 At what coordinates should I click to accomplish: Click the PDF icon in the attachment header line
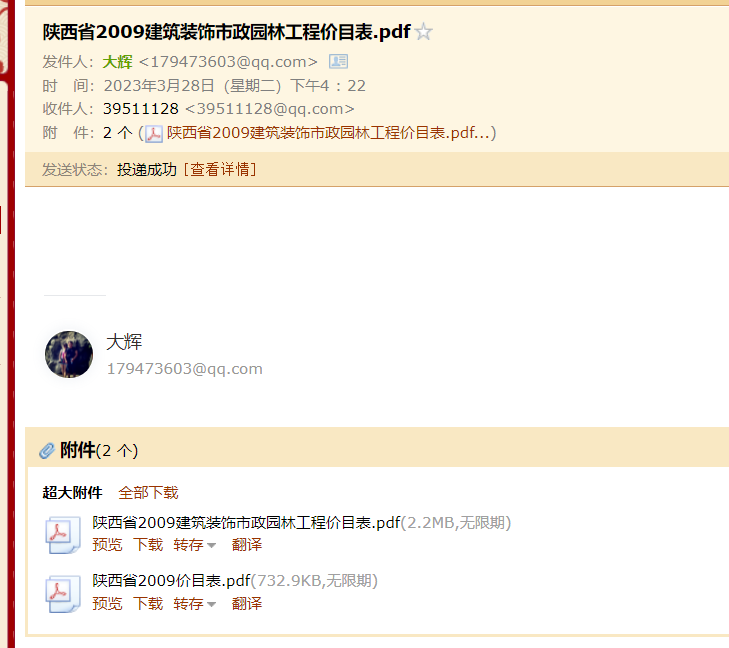pos(153,134)
